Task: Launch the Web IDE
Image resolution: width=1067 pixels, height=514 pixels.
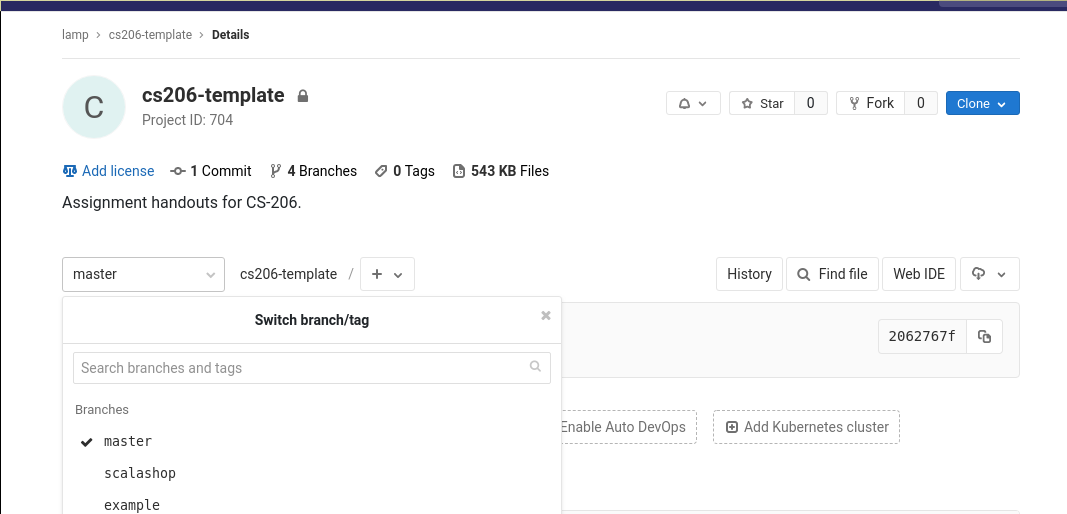Action: (x=918, y=274)
